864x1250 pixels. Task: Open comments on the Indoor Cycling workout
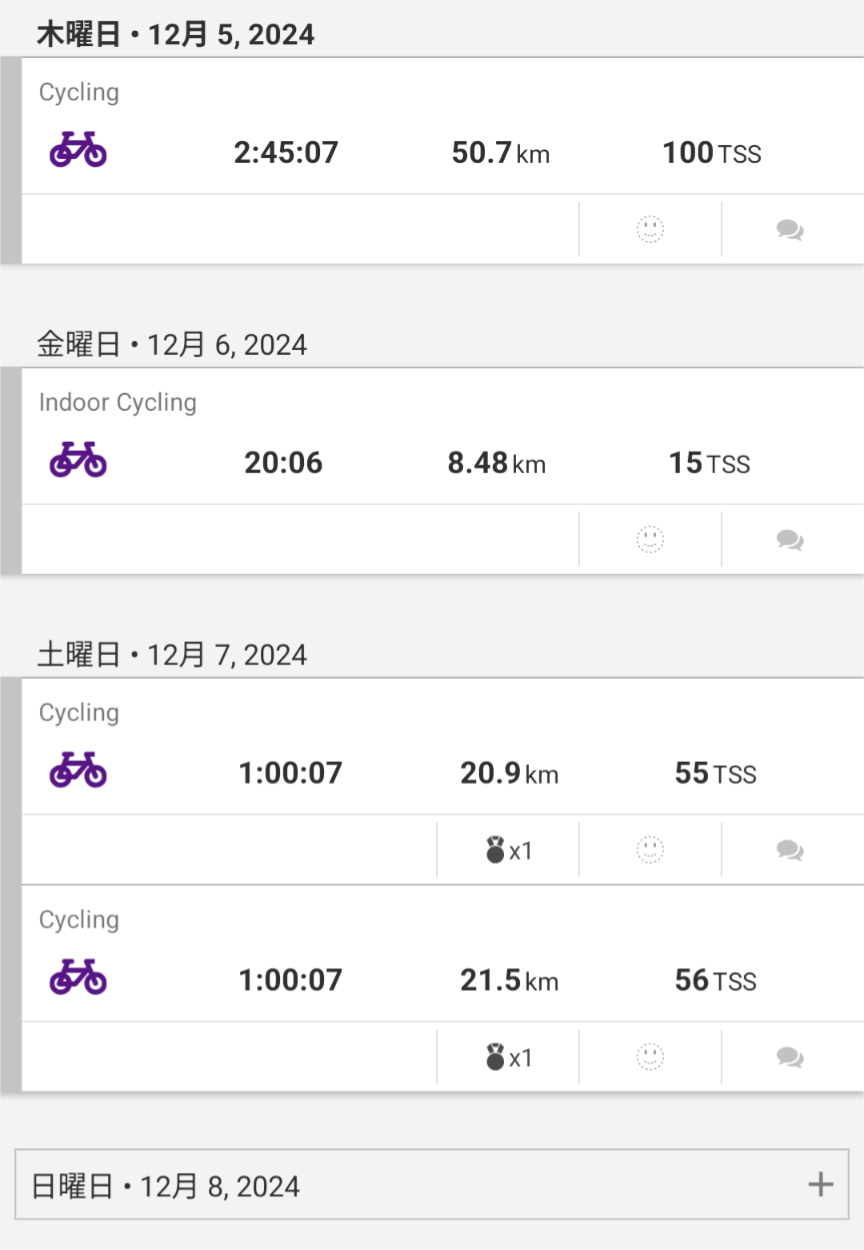coord(790,541)
